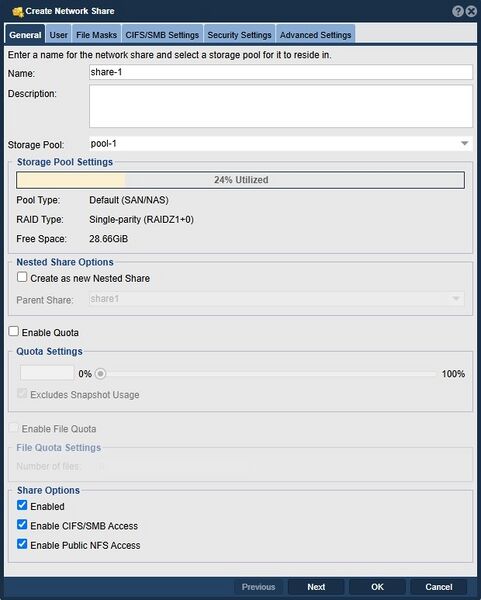The image size is (481, 600).
Task: Open the File Masks tab
Action: [x=96, y=35]
